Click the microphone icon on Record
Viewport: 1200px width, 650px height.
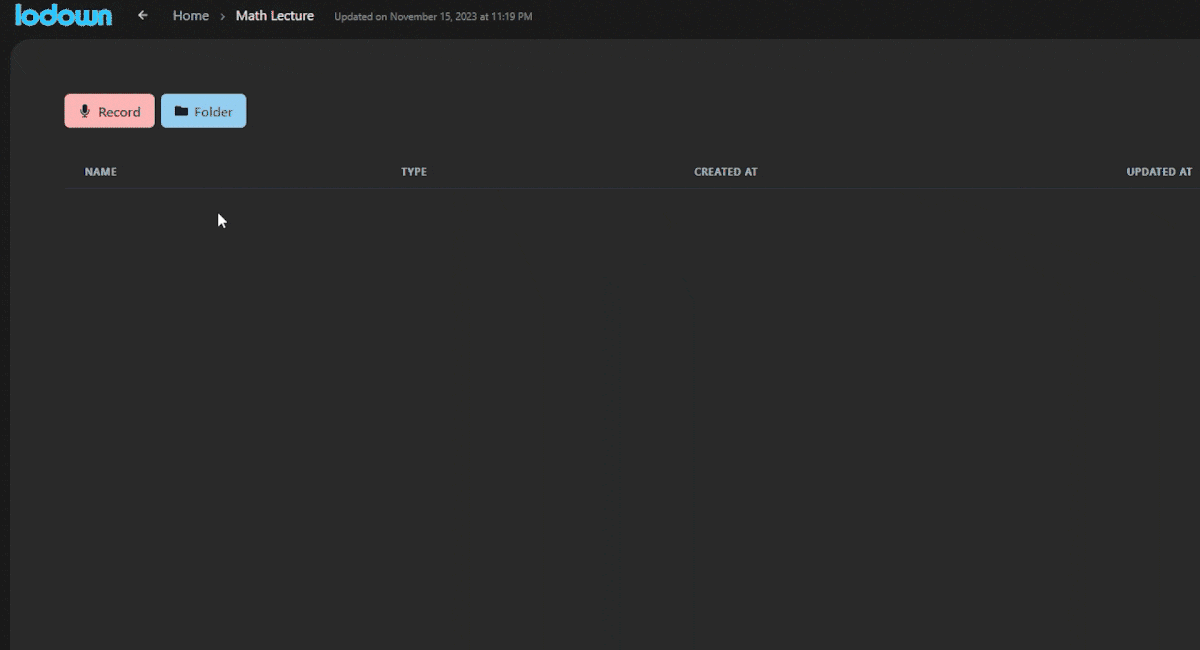coord(85,111)
